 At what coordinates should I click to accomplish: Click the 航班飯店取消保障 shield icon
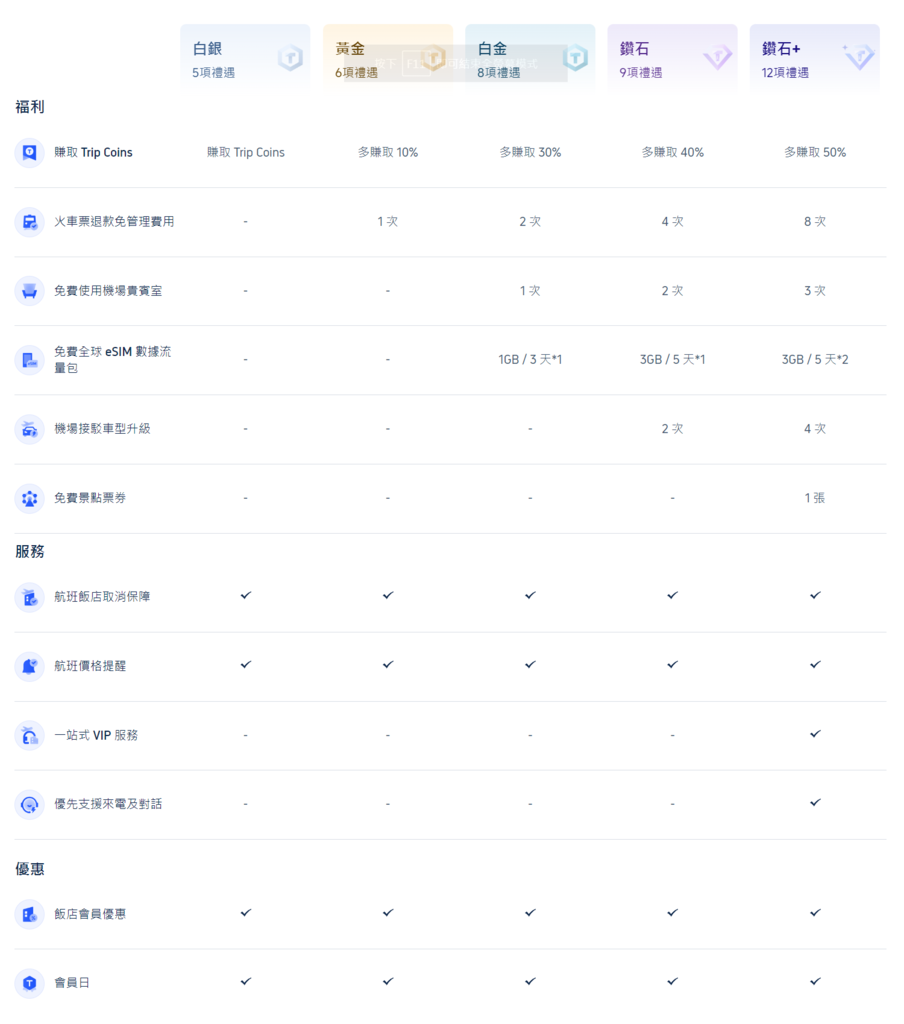point(30,595)
